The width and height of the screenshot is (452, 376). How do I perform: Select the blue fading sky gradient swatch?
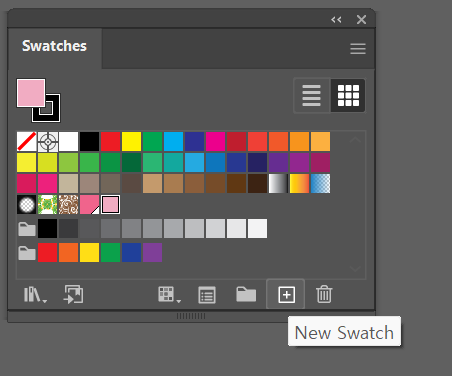pyautogui.click(x=321, y=183)
